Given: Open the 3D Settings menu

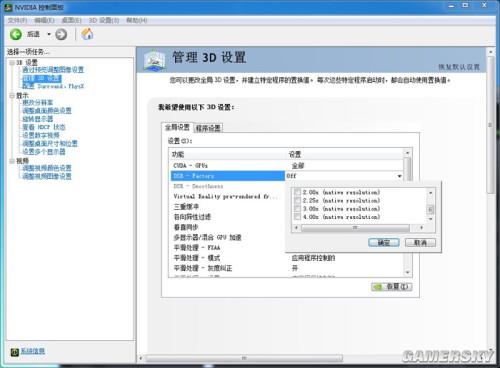Looking at the screenshot, I should [104, 21].
